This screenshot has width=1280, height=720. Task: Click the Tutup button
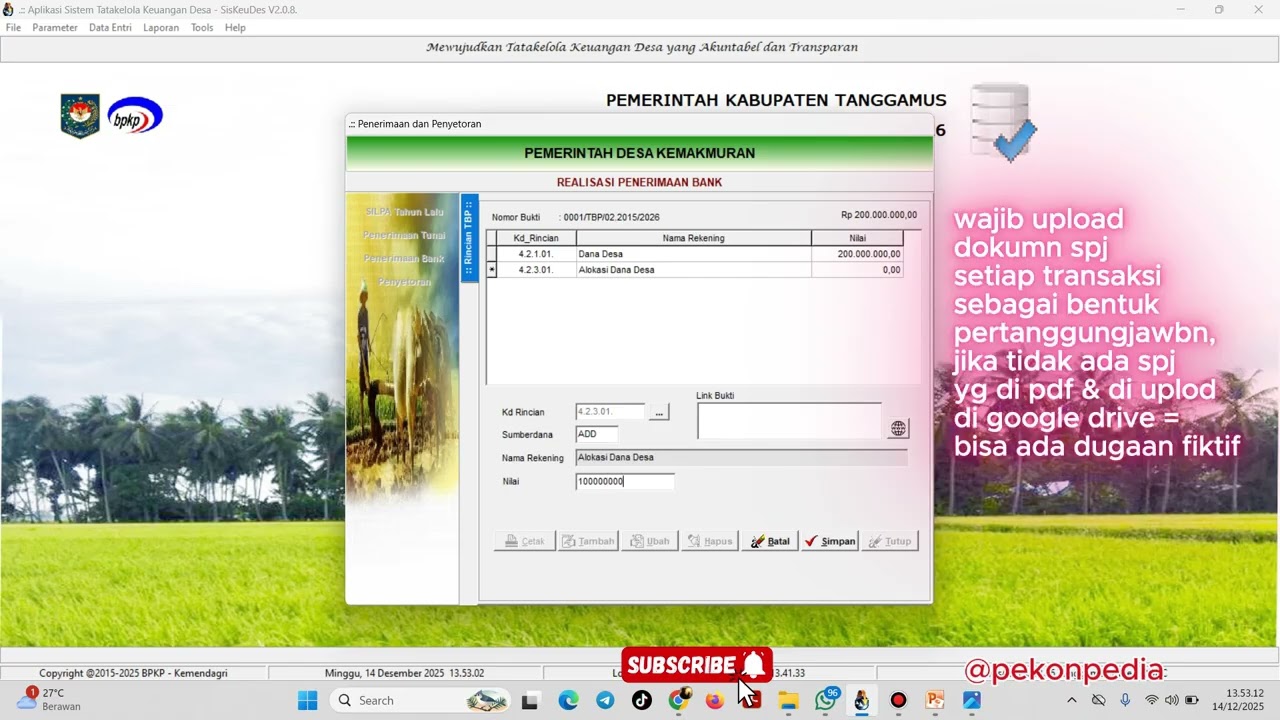coord(890,541)
